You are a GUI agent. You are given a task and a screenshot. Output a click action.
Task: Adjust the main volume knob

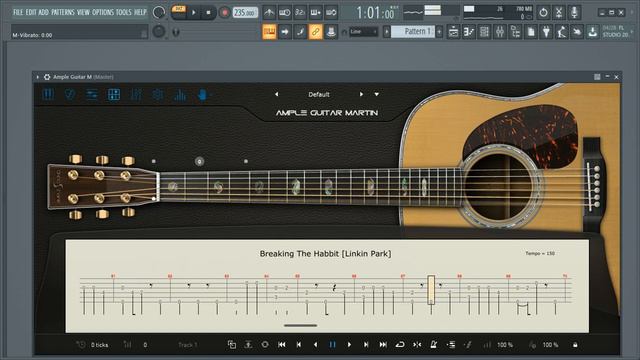159,13
